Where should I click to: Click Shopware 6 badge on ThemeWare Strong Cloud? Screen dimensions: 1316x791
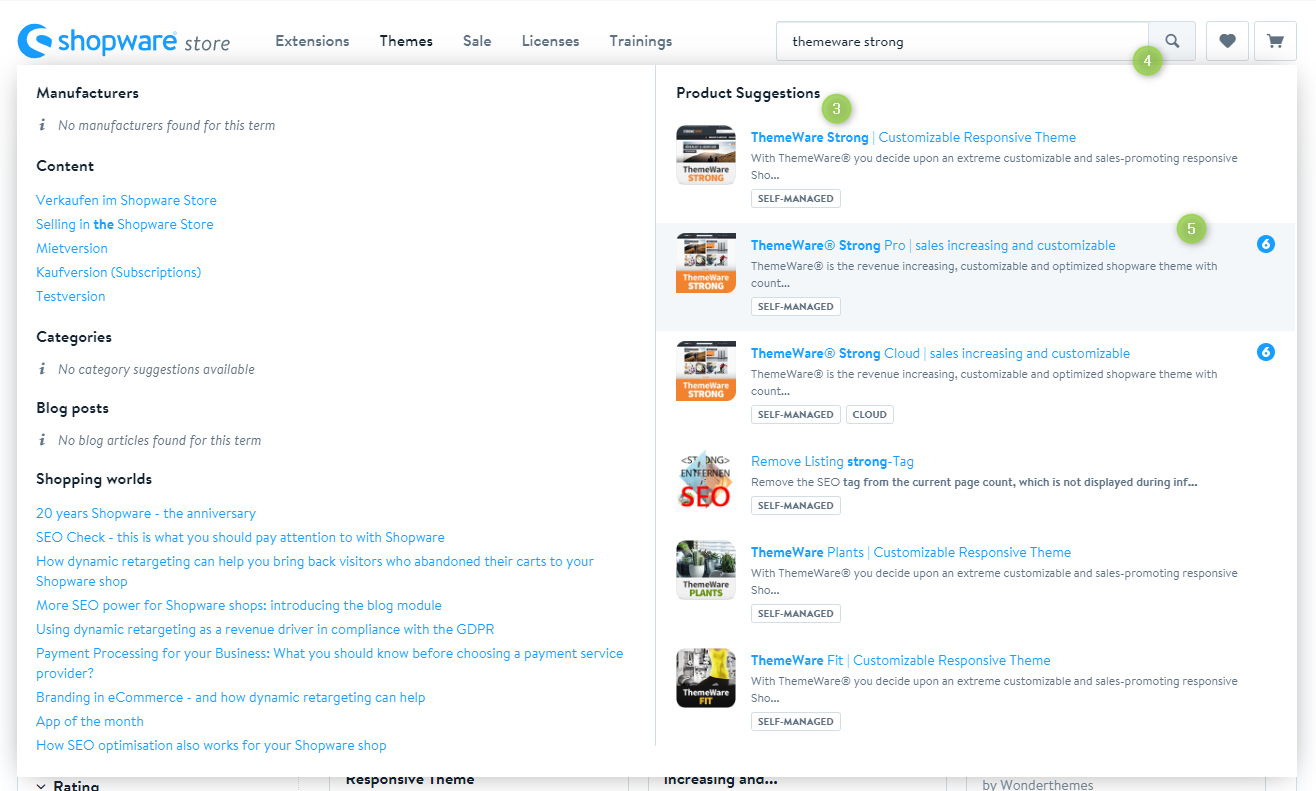click(1266, 352)
